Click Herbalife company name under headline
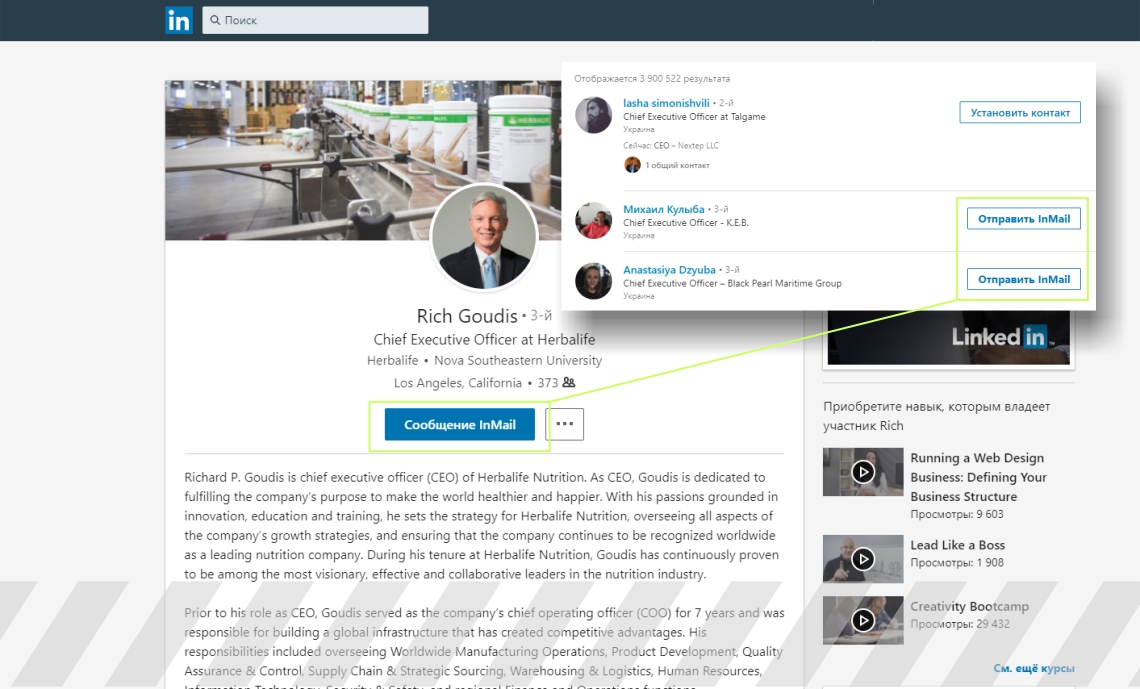This screenshot has height=689, width=1140. click(393, 360)
